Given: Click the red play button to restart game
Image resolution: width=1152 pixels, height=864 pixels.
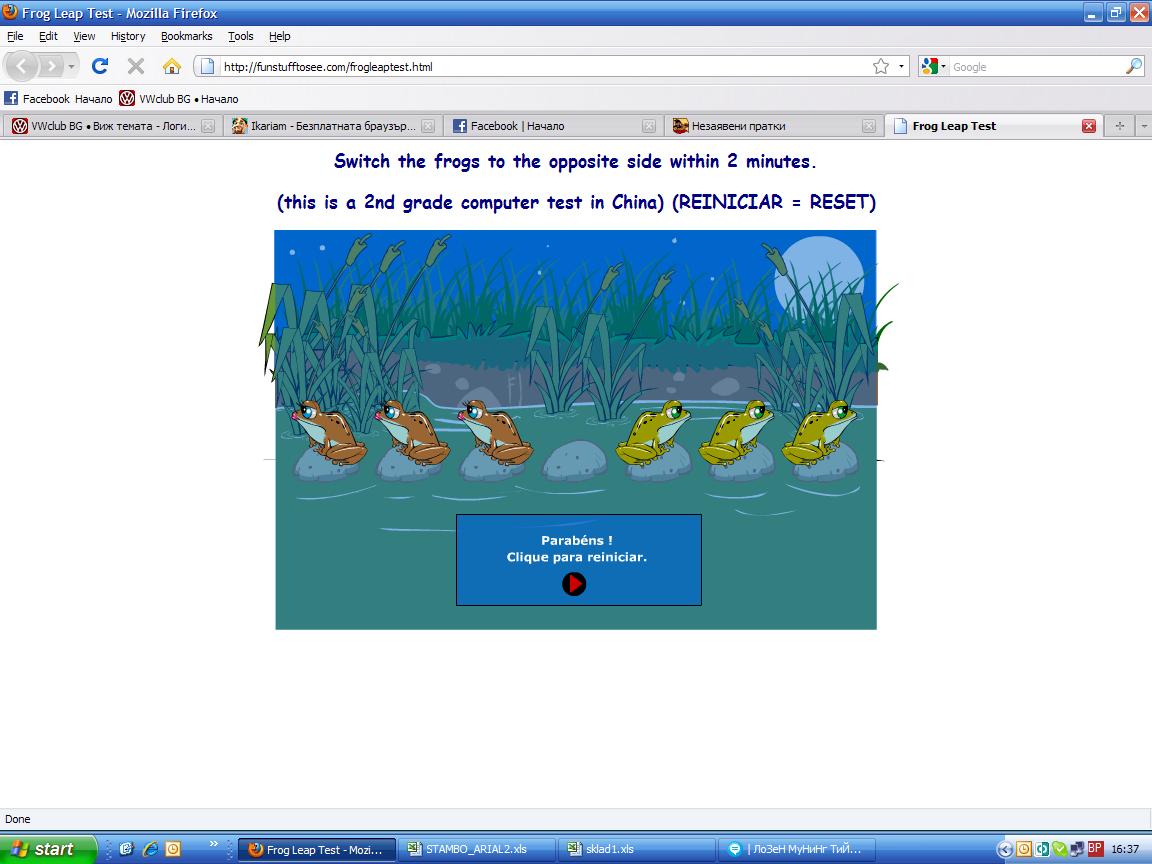Looking at the screenshot, I should (x=574, y=584).
